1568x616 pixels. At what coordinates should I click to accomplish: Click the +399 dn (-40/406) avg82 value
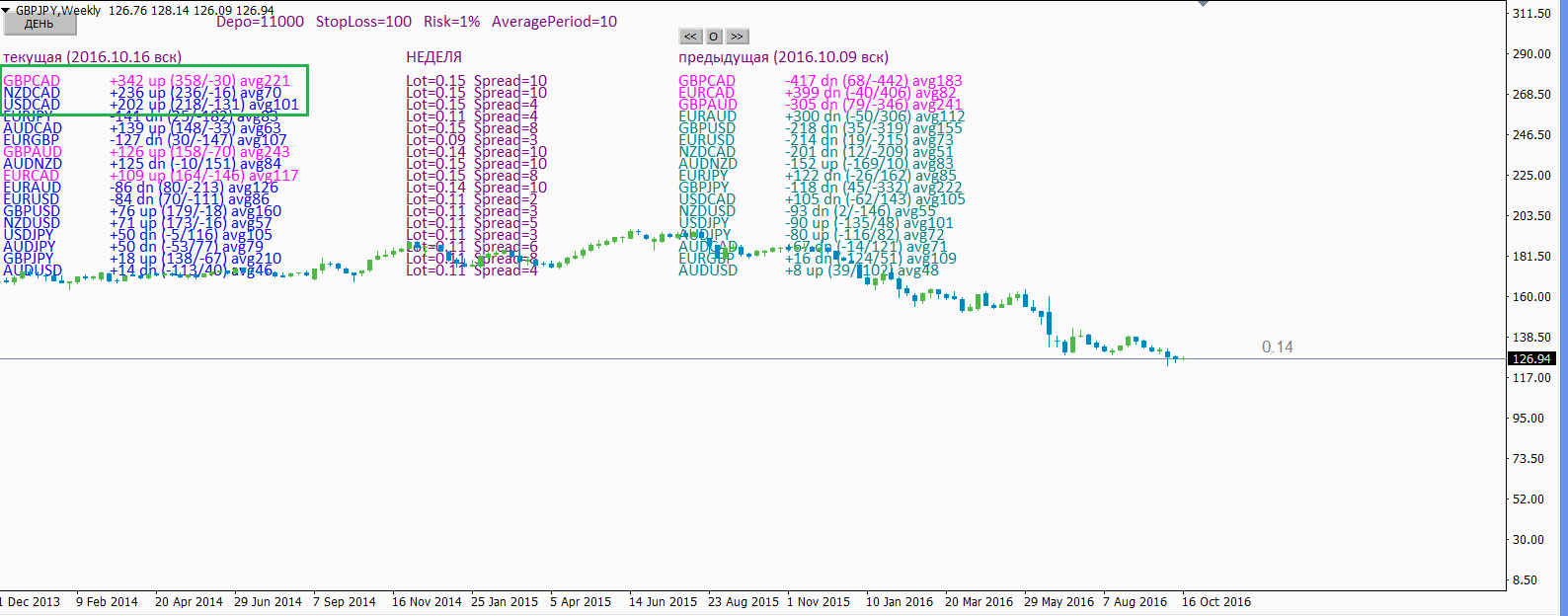[x=871, y=93]
